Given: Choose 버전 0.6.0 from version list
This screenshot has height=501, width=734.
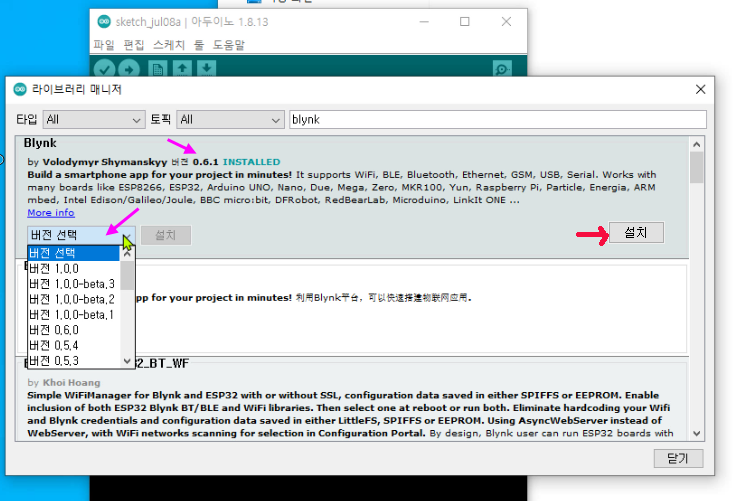Looking at the screenshot, I should 73,330.
